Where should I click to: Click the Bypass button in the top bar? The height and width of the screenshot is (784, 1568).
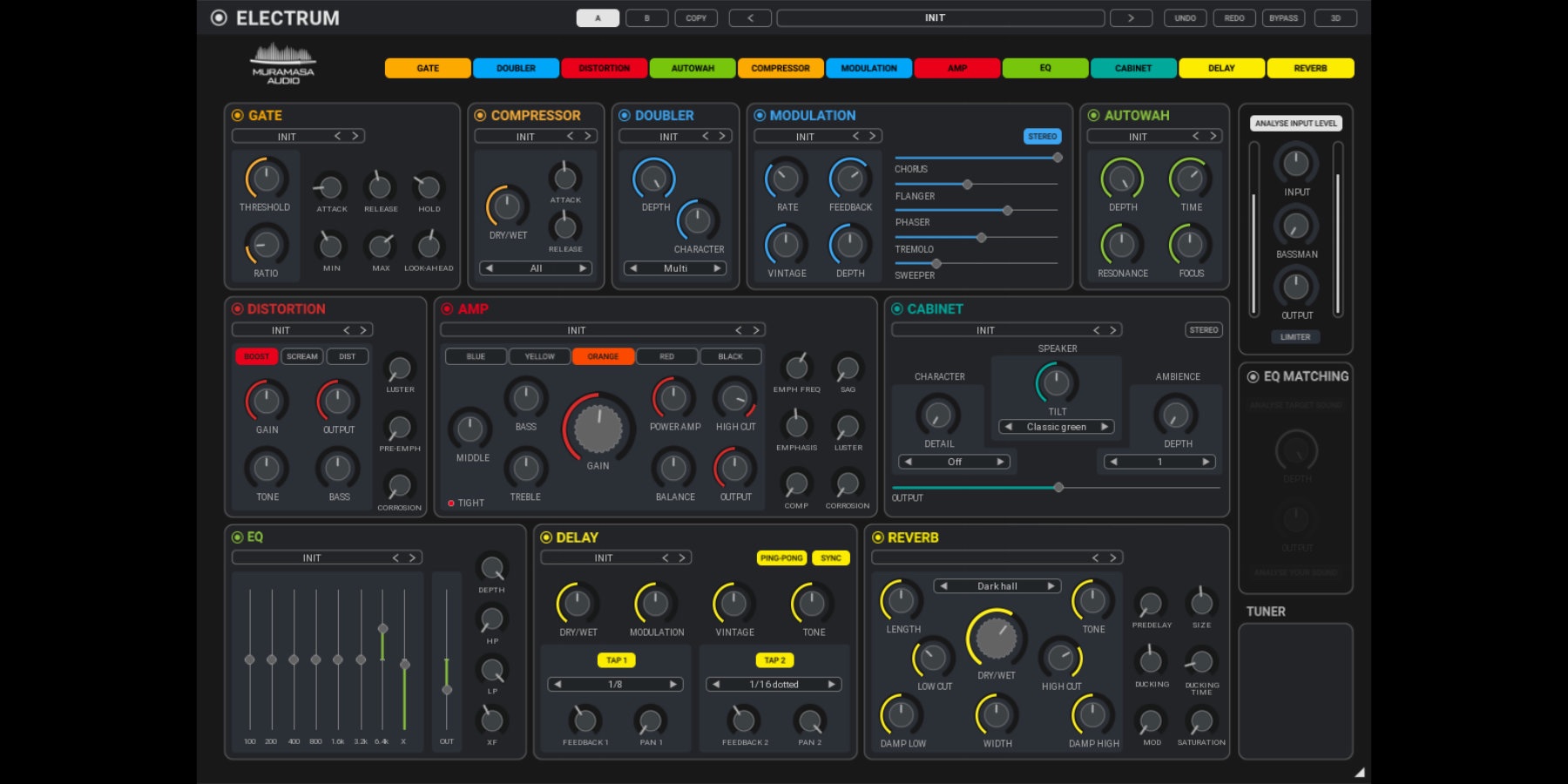coord(1283,17)
